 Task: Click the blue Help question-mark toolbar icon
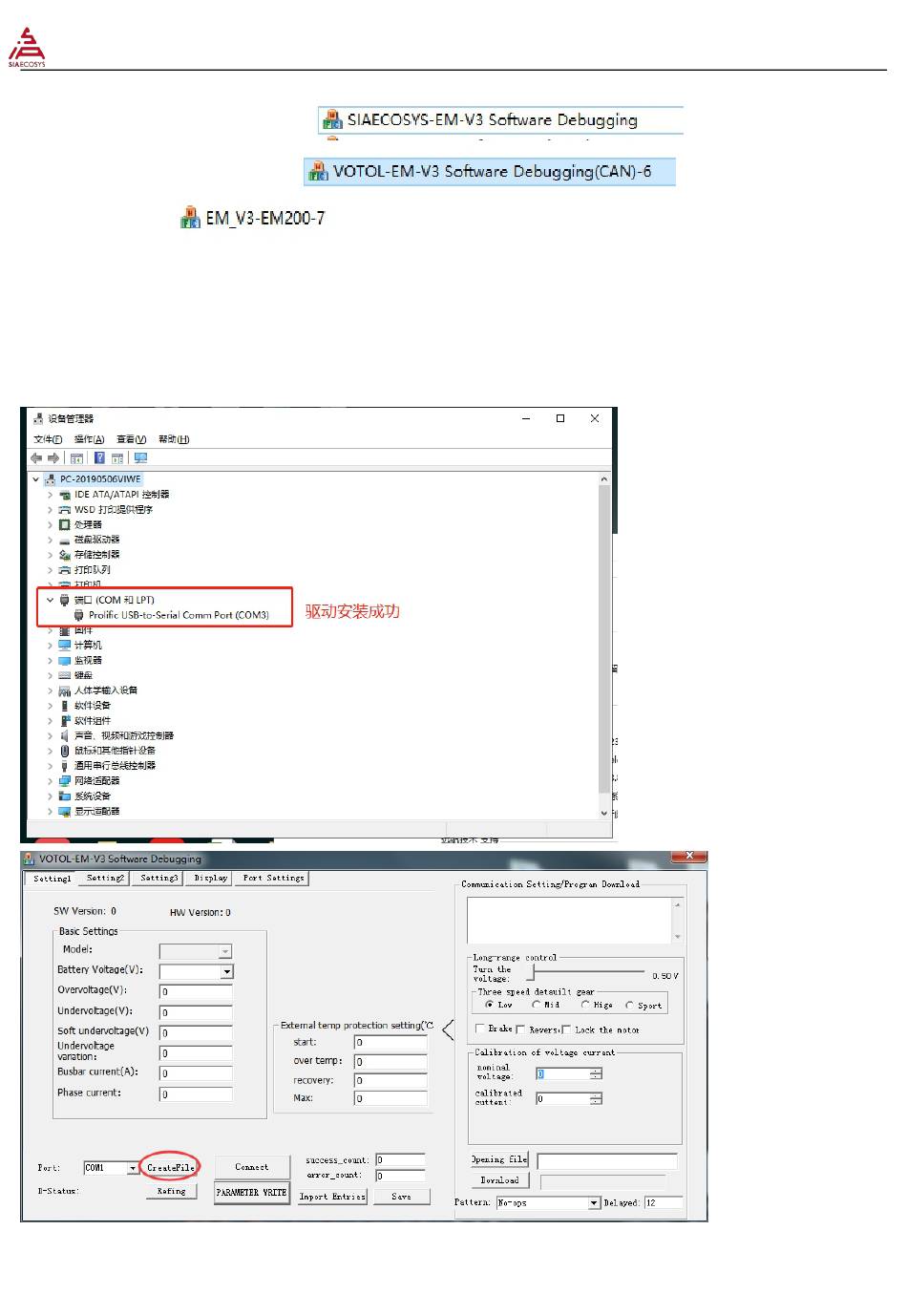pyautogui.click(x=99, y=458)
